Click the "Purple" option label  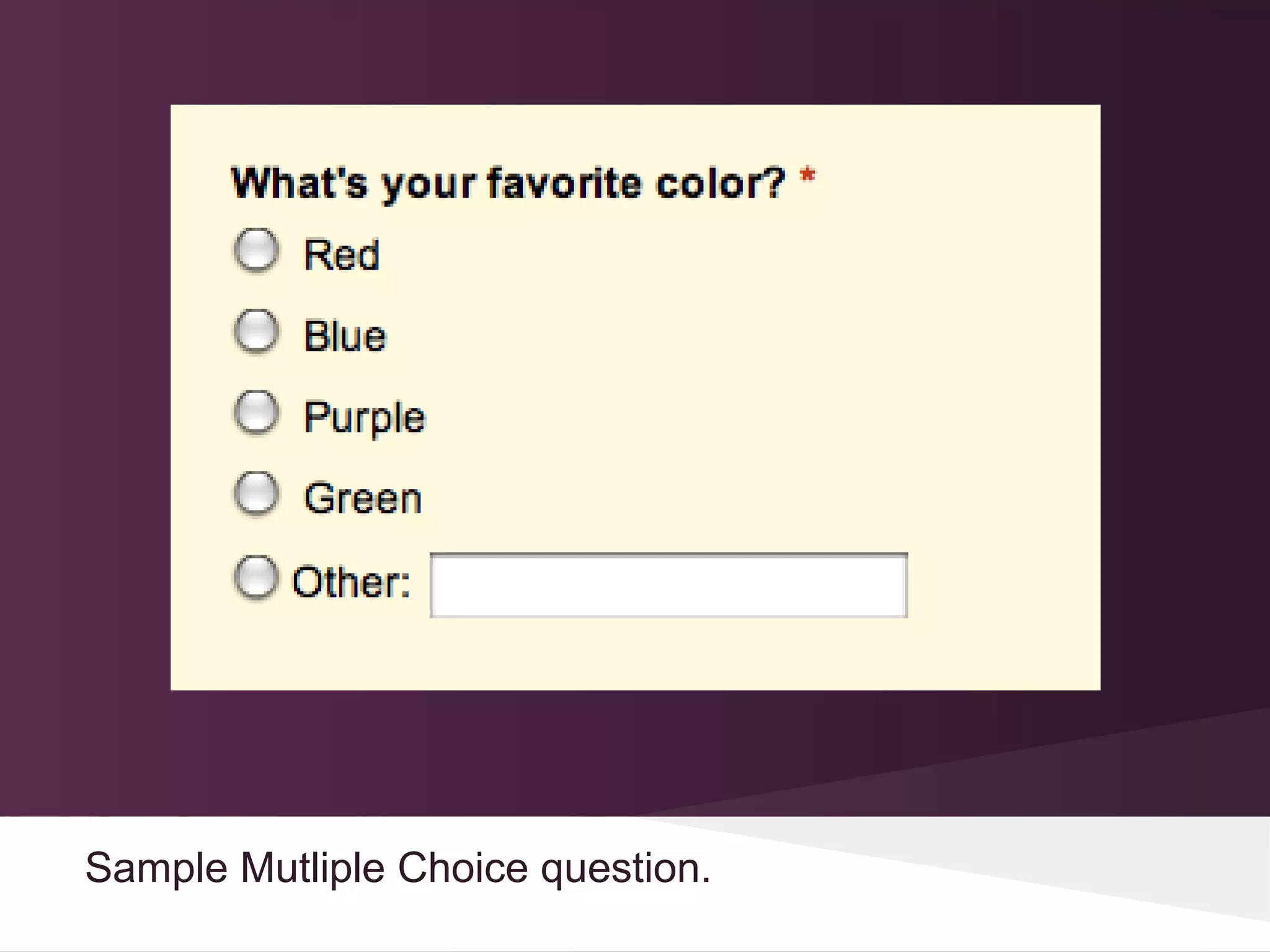pos(365,418)
